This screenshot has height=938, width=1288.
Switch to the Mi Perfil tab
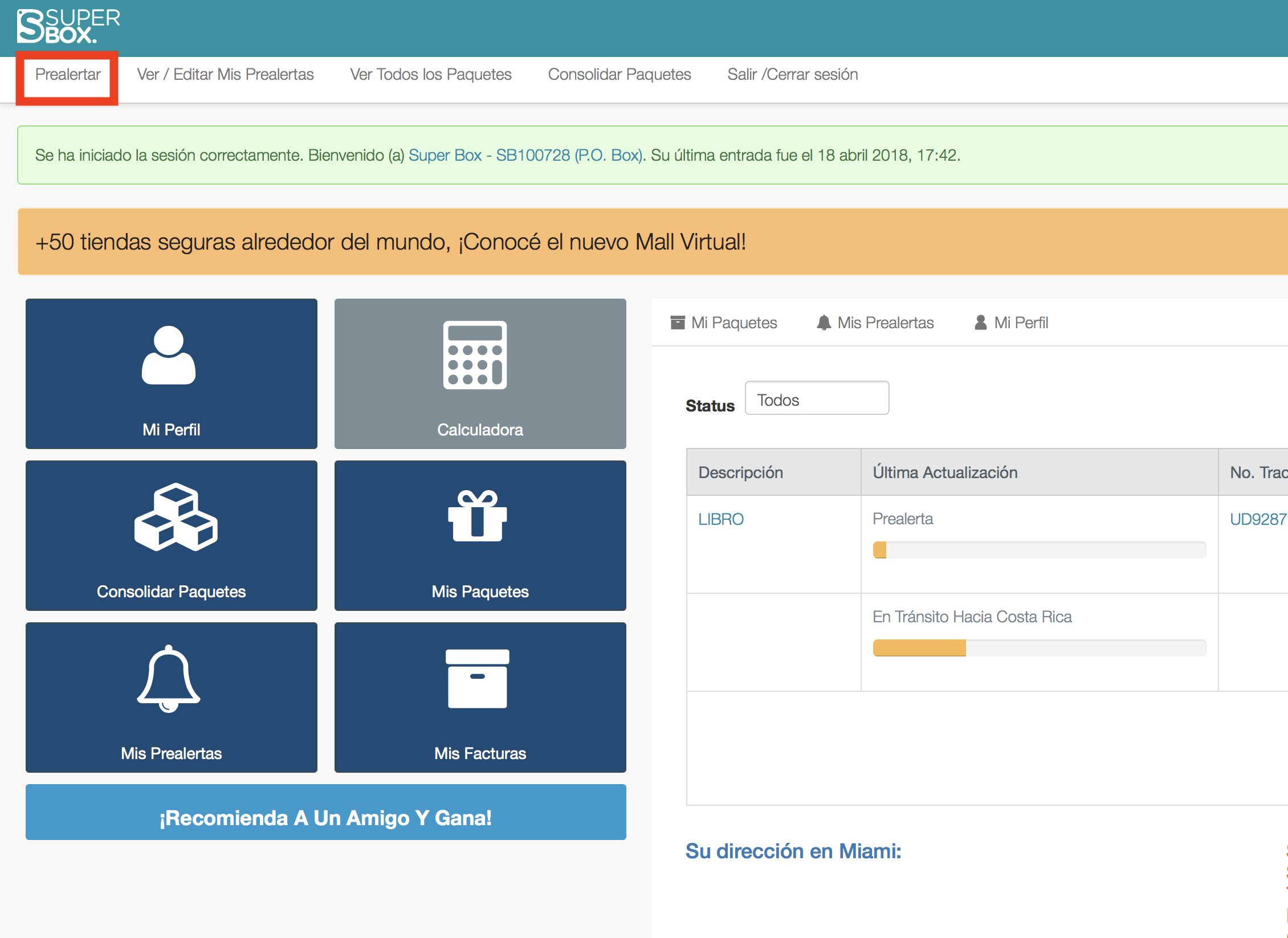point(1012,323)
